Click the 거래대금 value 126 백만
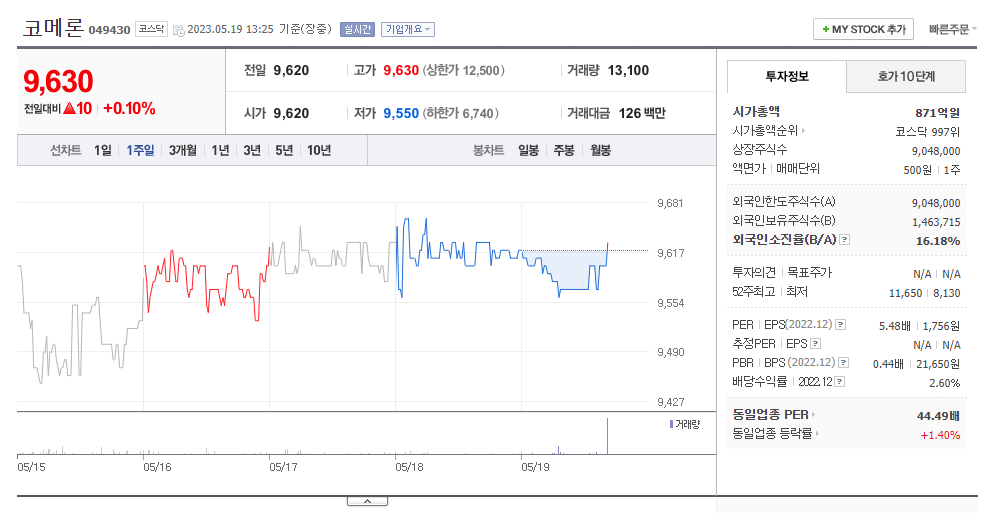This screenshot has height=513, width=992. pyautogui.click(x=642, y=113)
